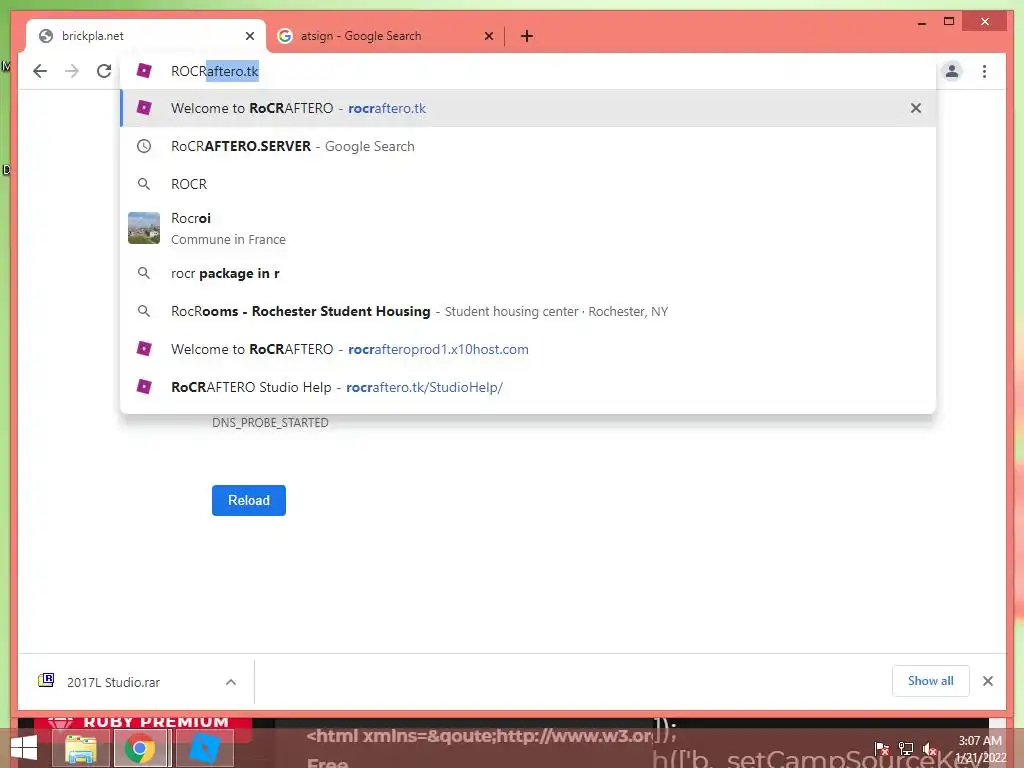Click the Chrome icon in the taskbar
This screenshot has width=1024, height=768.
[140, 748]
